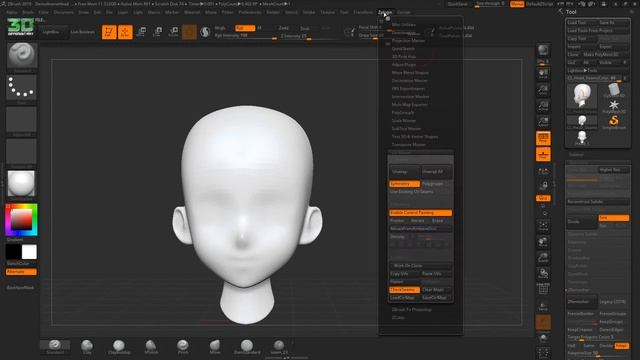Open the empty texture slot

[x=22, y=152]
